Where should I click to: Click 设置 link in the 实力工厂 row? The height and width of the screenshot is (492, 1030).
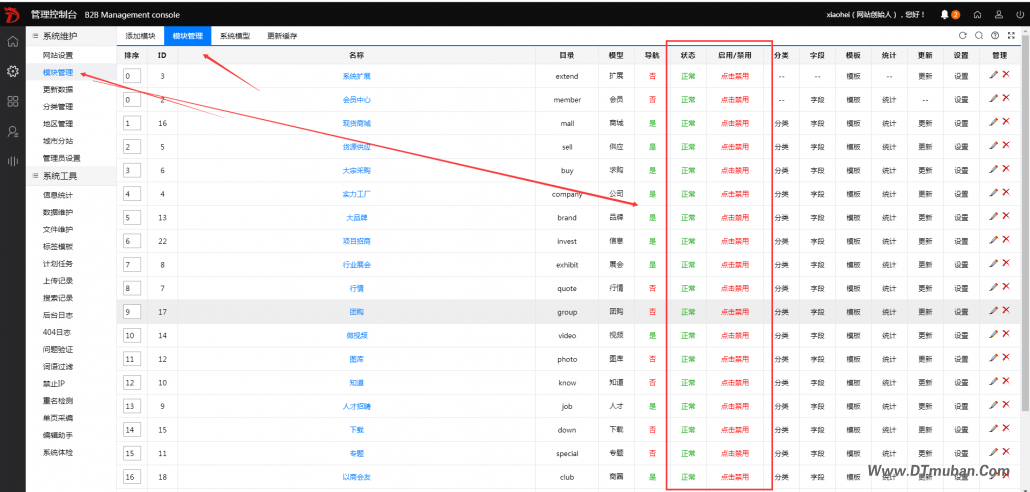point(960,194)
